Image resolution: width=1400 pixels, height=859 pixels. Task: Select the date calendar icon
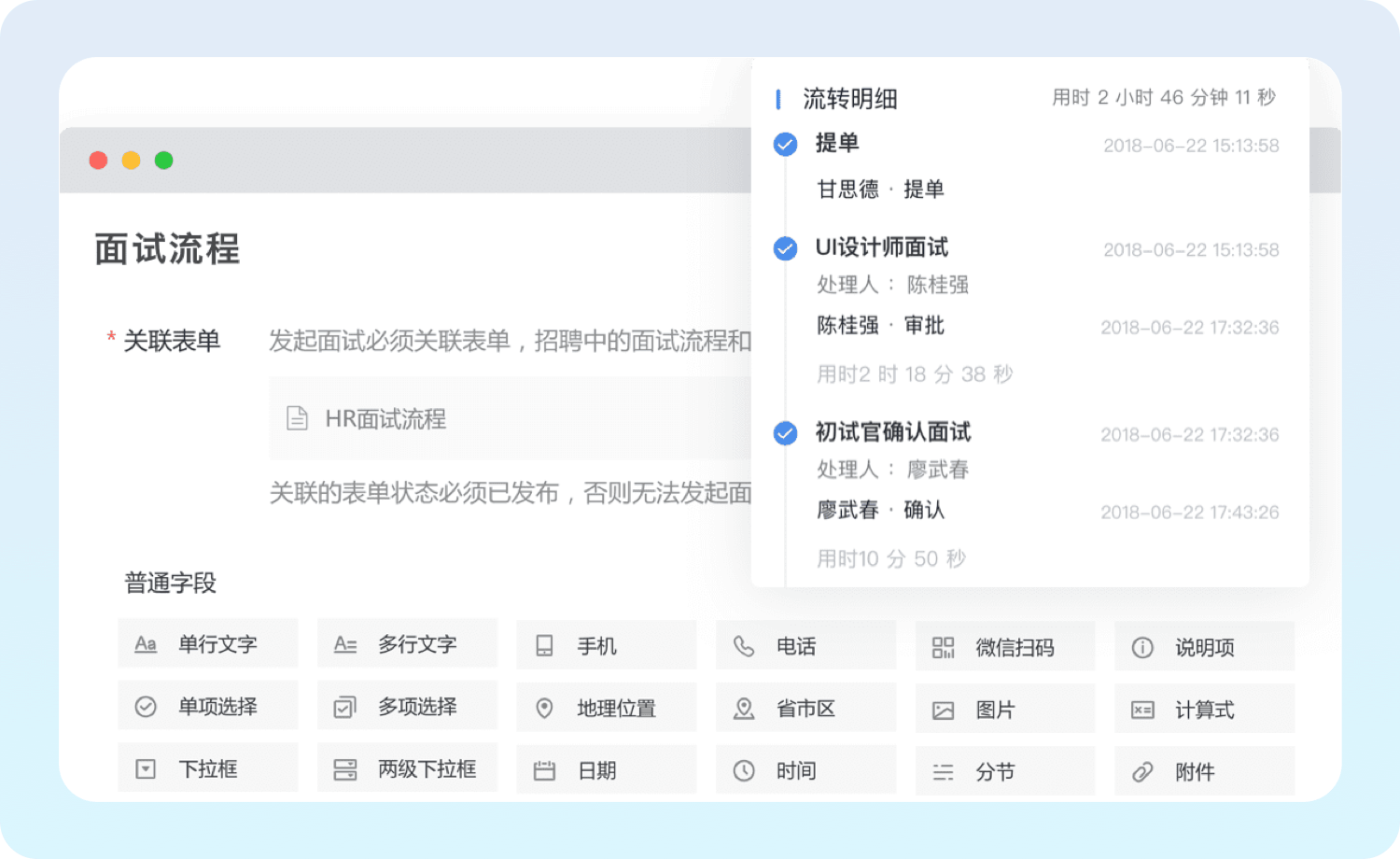coord(544,771)
